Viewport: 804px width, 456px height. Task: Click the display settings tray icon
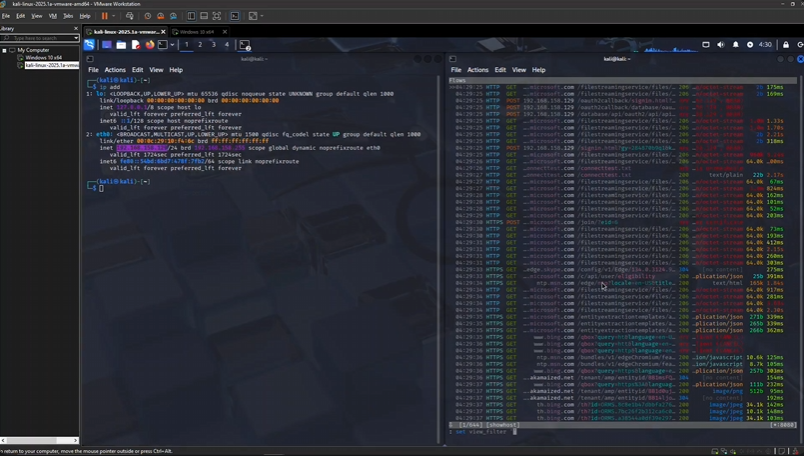click(x=706, y=45)
